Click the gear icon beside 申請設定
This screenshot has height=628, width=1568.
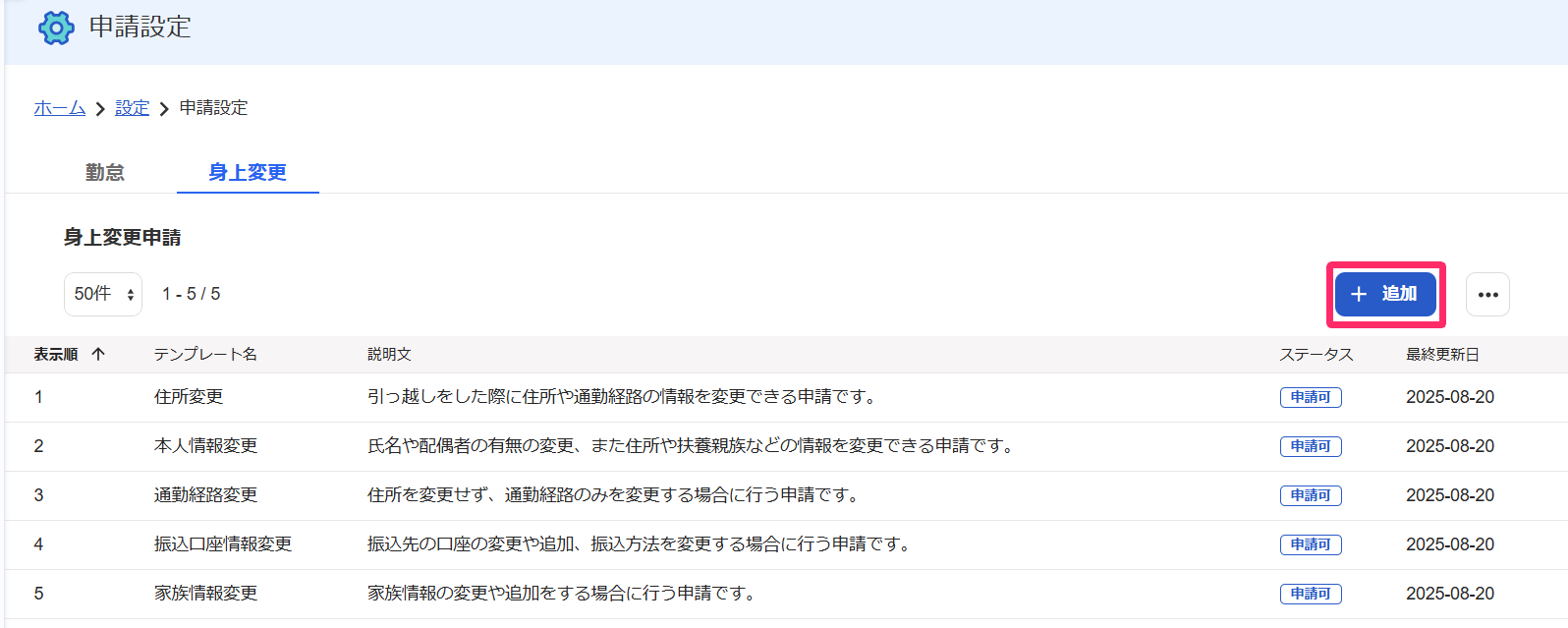[x=56, y=28]
